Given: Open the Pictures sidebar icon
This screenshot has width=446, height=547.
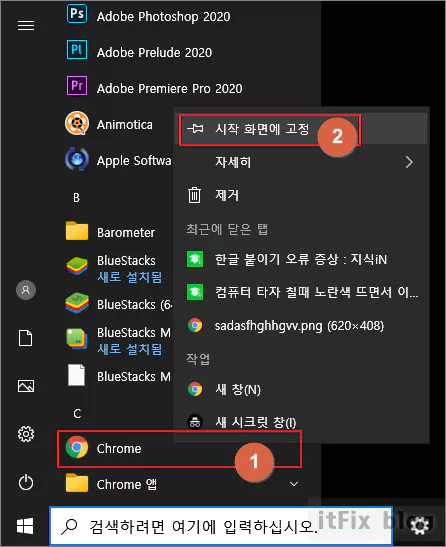Looking at the screenshot, I should [26, 386].
